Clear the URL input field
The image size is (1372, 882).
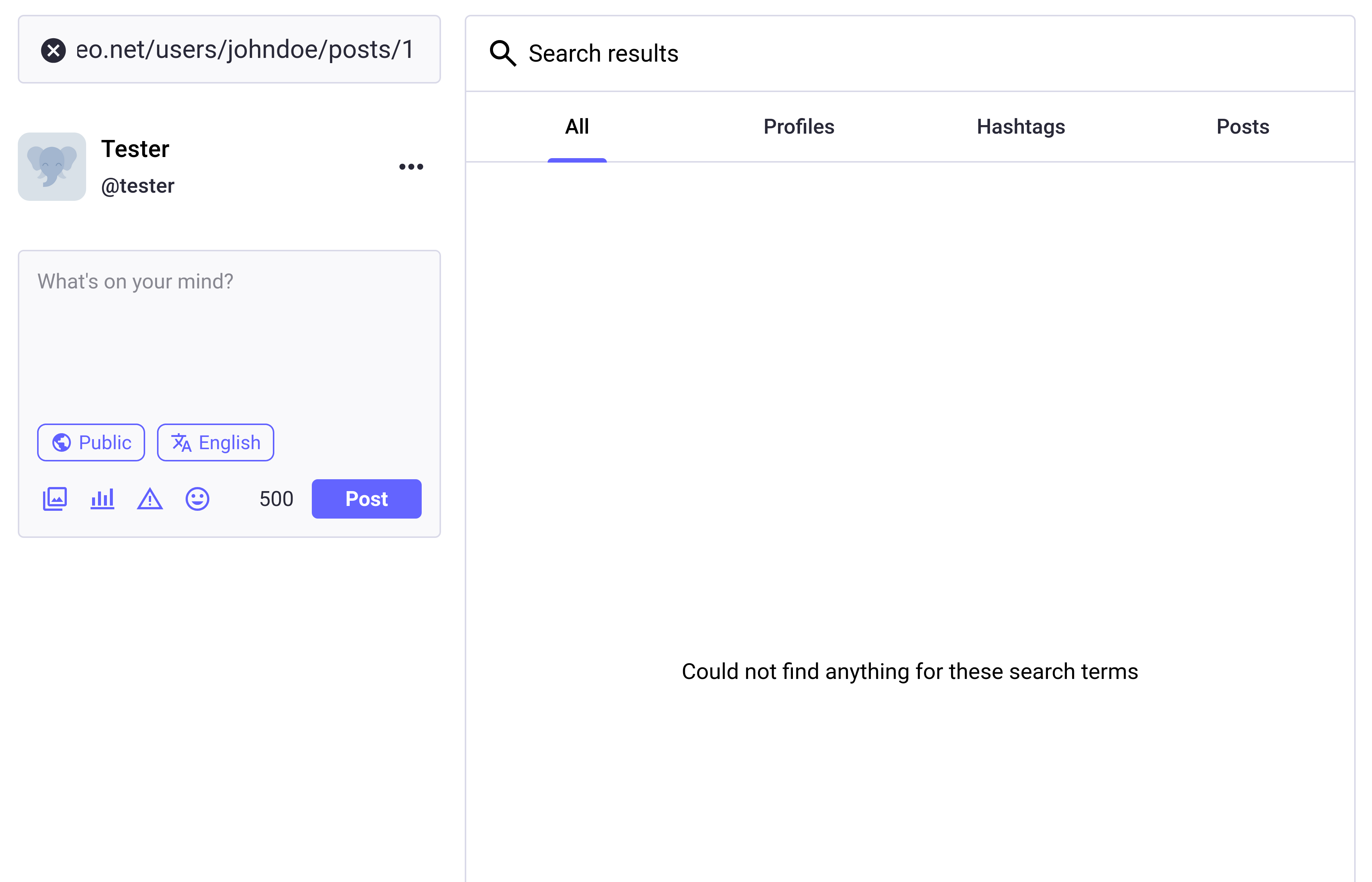(x=53, y=50)
